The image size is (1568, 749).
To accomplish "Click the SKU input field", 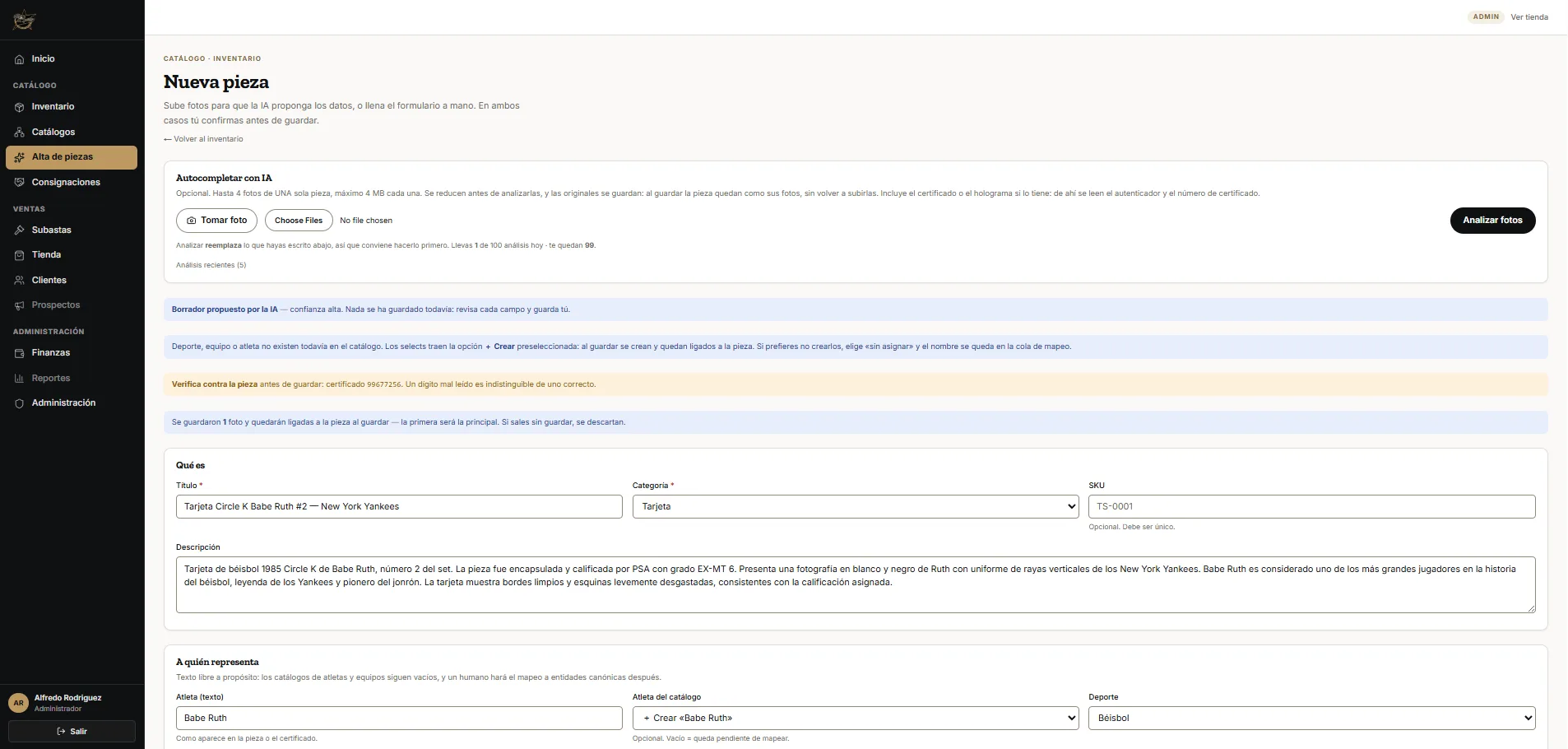I will click(1312, 507).
